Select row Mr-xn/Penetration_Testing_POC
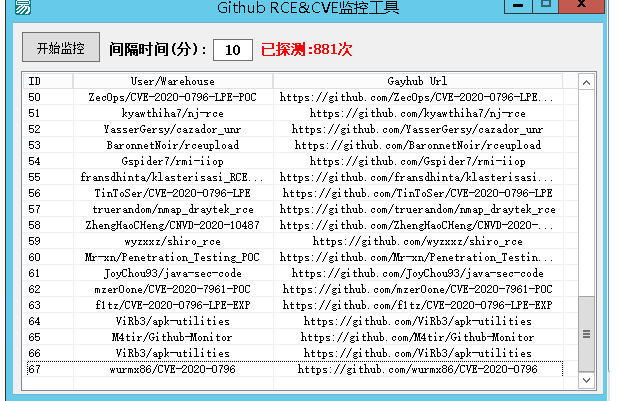This screenshot has width=618, height=401. pyautogui.click(x=293, y=257)
